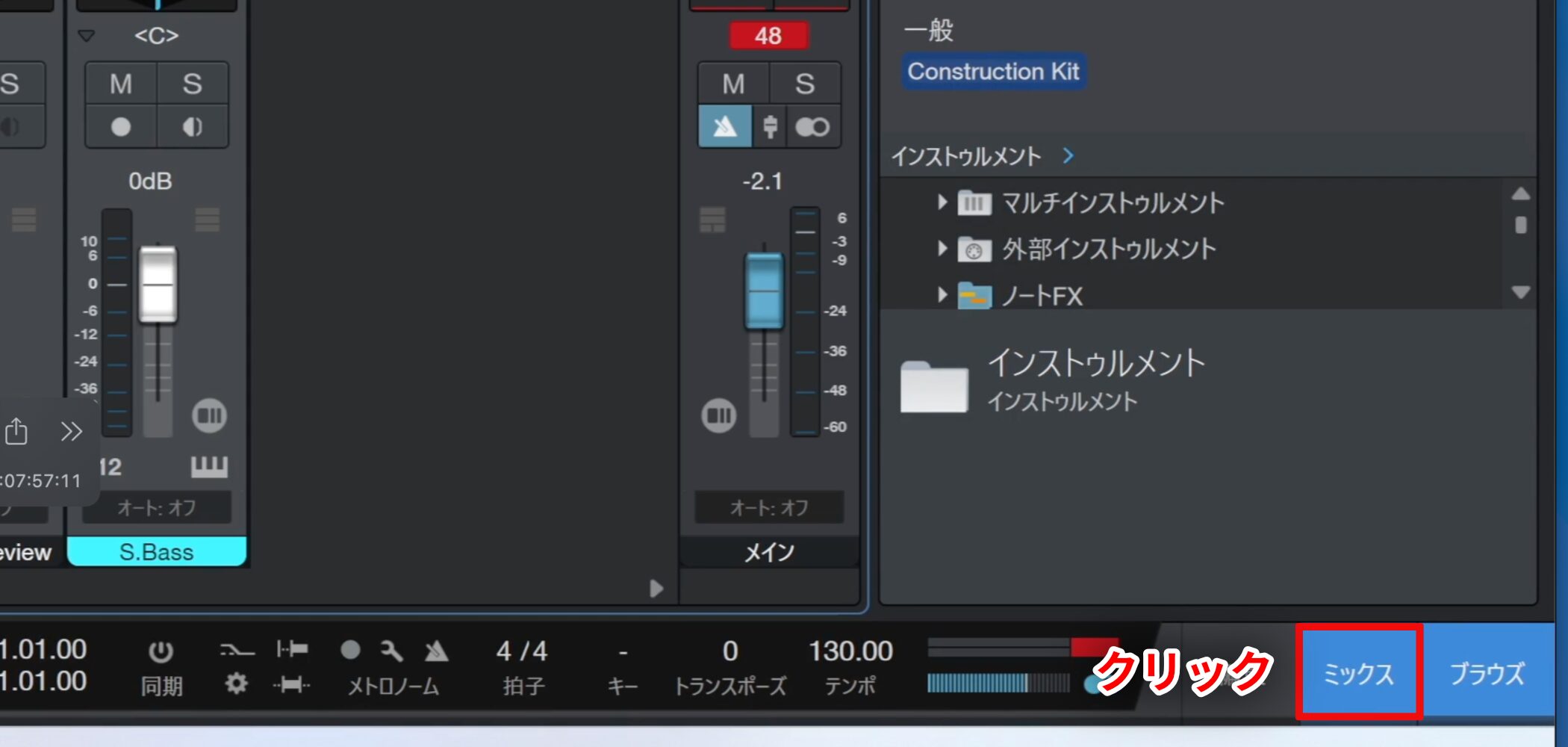Click S.Bass automation オート: オフ button
Viewport: 1568px width, 747px height.
click(157, 508)
